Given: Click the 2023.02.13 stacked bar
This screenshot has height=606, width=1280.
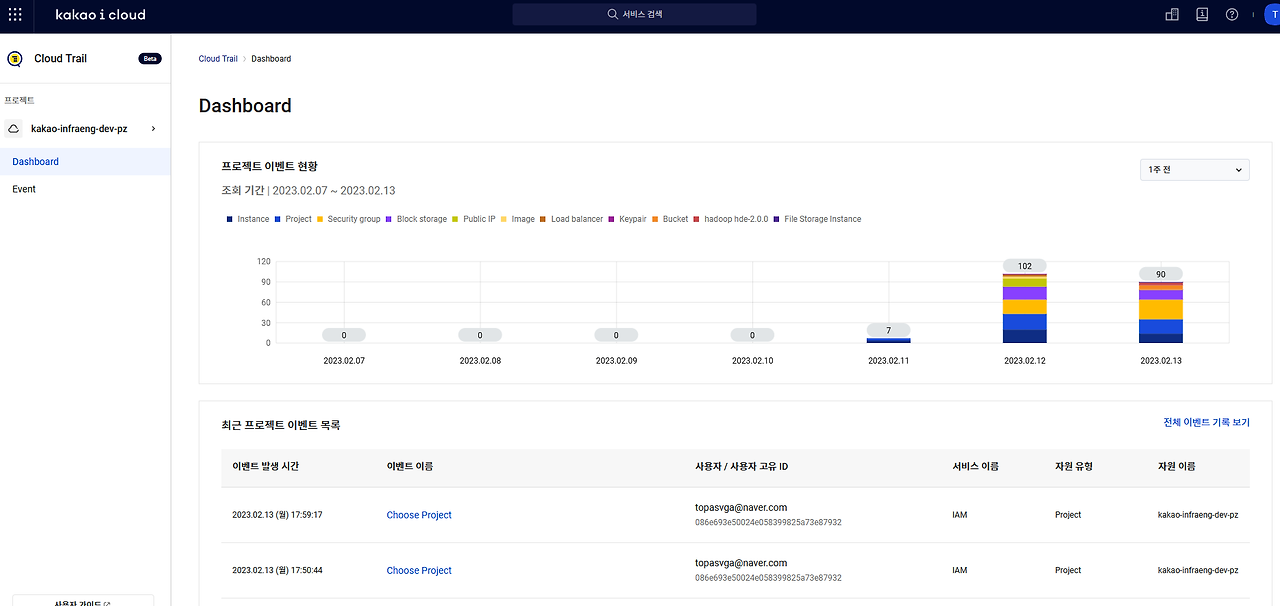Looking at the screenshot, I should click(x=1161, y=312).
